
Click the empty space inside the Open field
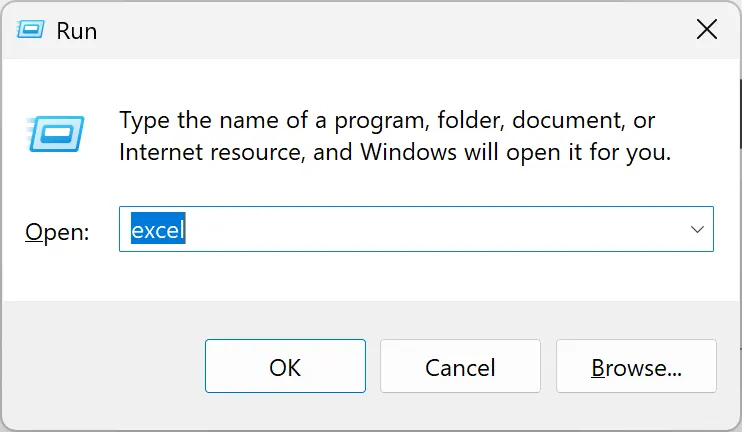[435, 229]
